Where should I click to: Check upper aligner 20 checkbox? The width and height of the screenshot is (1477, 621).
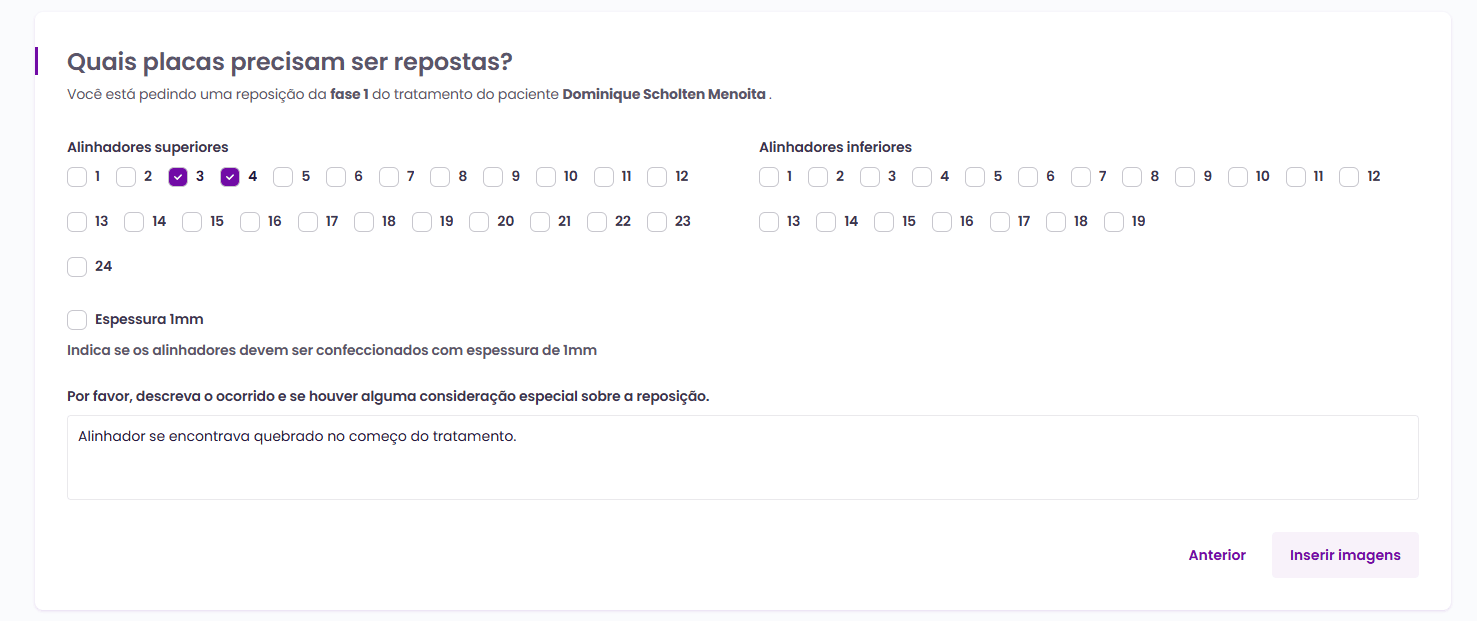click(479, 222)
